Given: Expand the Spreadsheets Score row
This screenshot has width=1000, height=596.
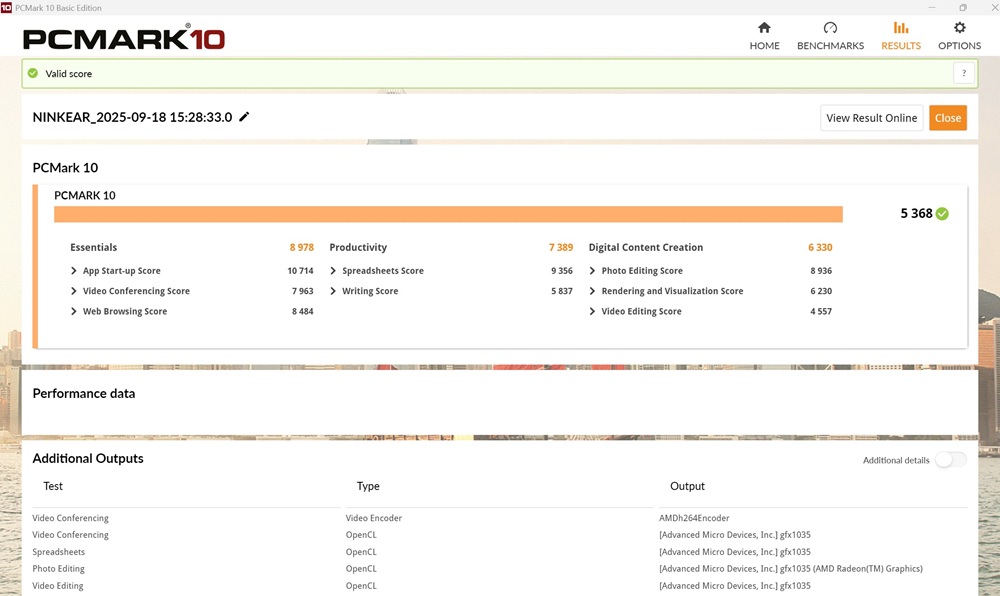Looking at the screenshot, I should coord(333,271).
